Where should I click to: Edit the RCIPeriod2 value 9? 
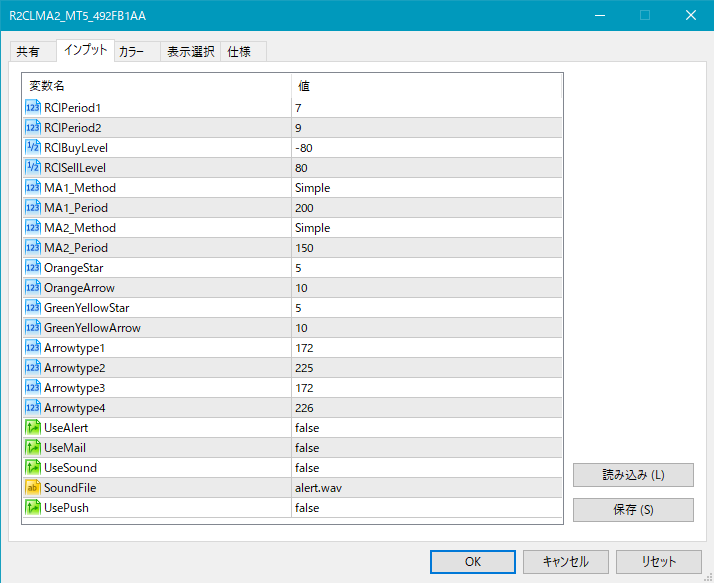[427, 128]
